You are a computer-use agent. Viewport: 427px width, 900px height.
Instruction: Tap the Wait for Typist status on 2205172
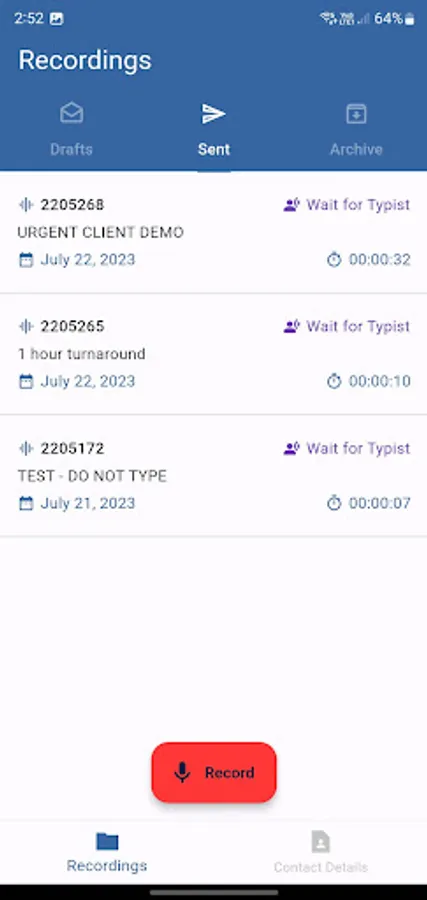pyautogui.click(x=347, y=448)
